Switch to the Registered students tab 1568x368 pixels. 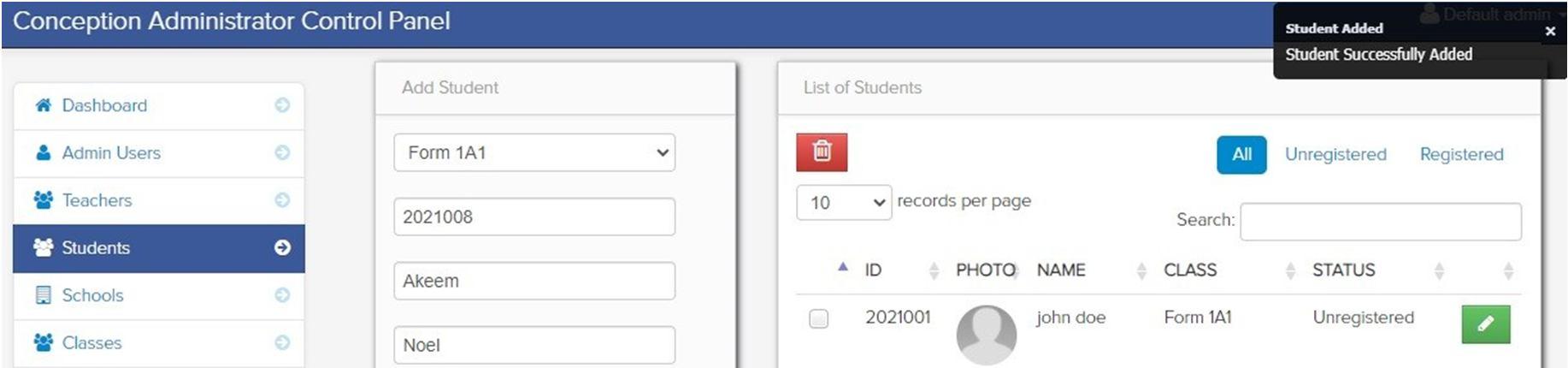1461,155
